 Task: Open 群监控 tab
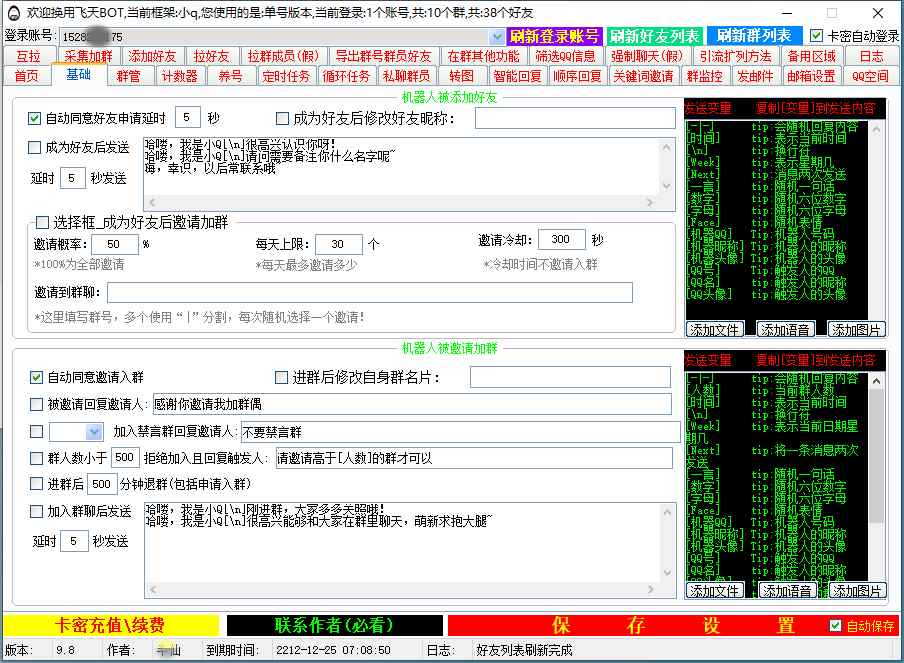pyautogui.click(x=705, y=76)
